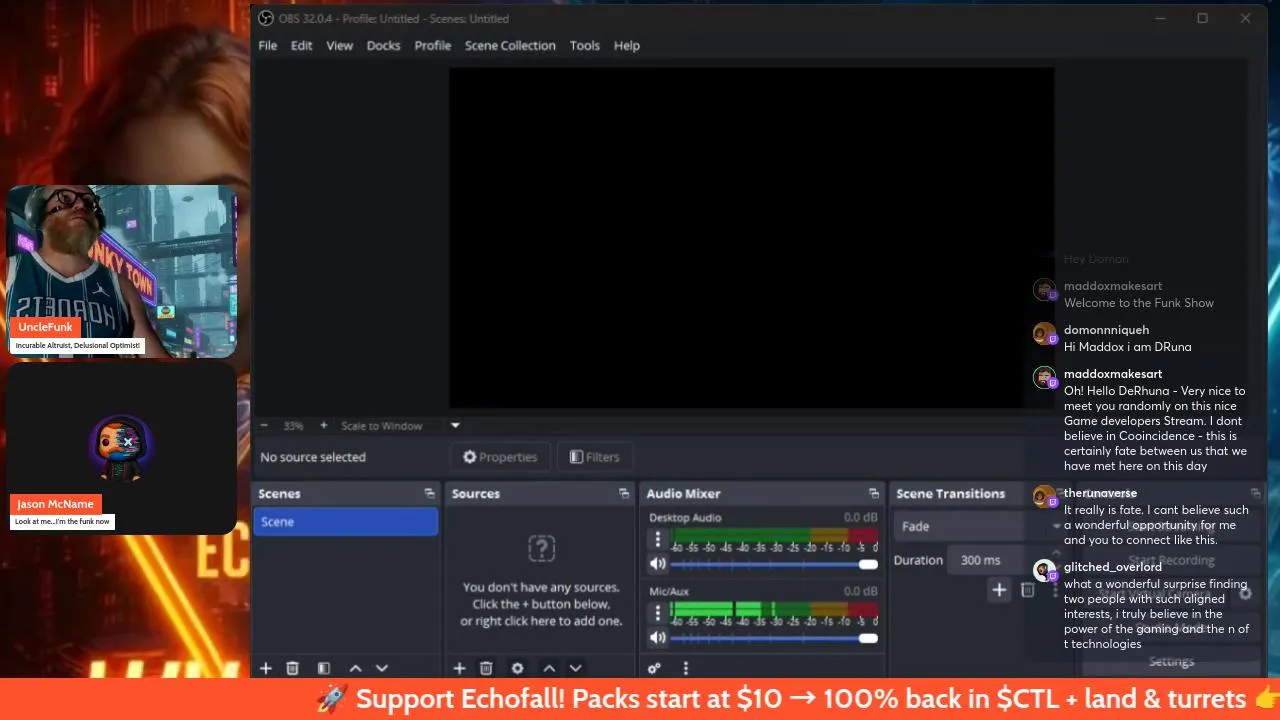Move source up with the Sources arrow
1280x720 pixels.
point(549,668)
